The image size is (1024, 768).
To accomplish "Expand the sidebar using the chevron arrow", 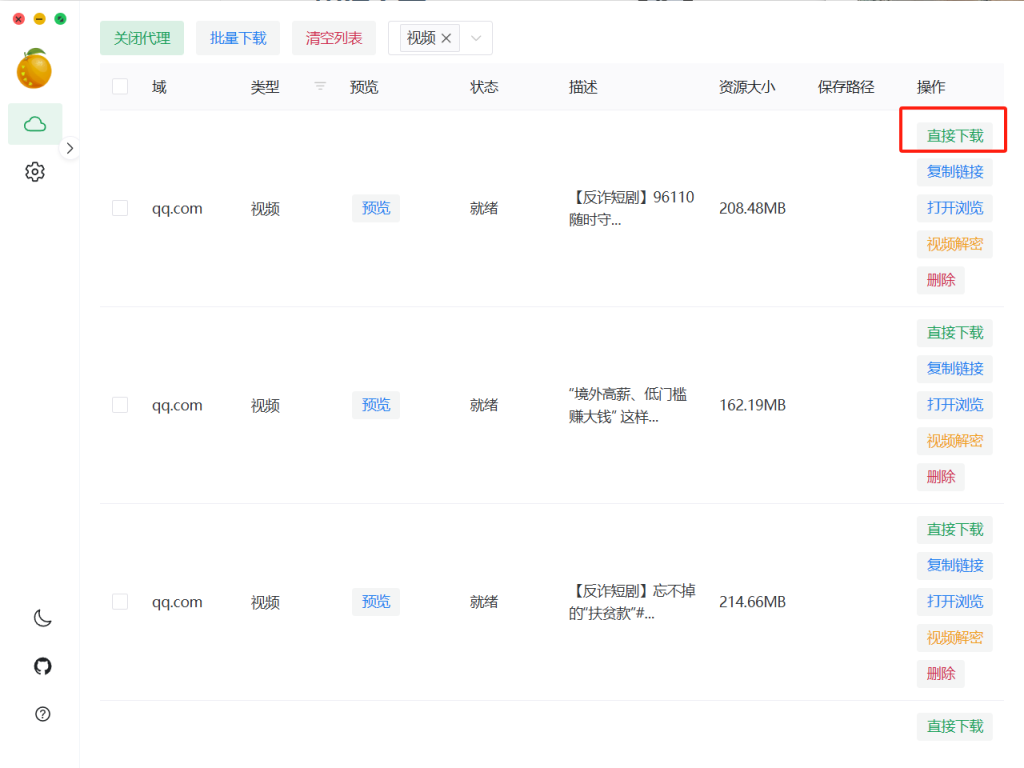I will [70, 147].
